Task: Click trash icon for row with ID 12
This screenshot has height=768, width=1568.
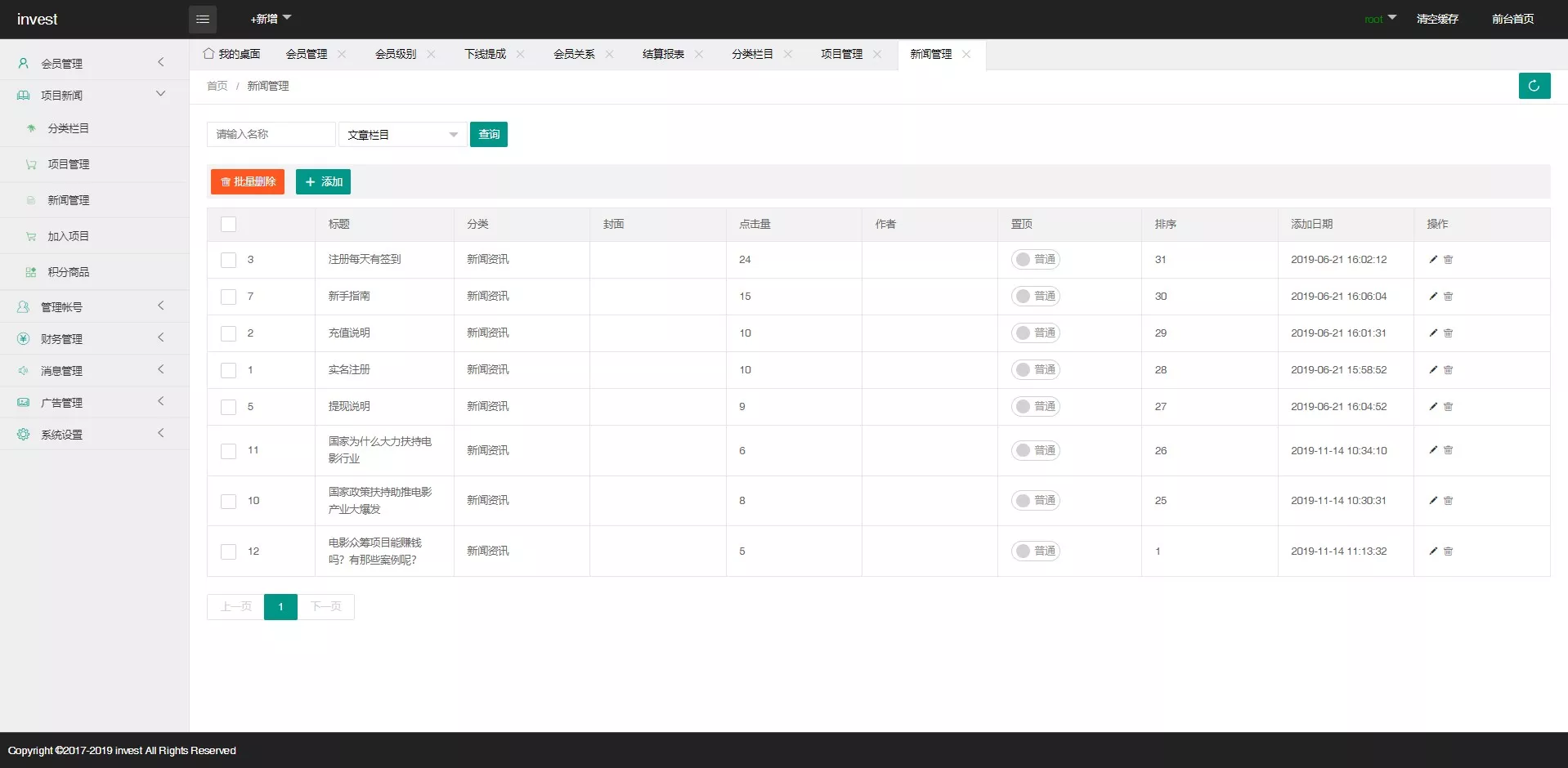Action: (x=1448, y=551)
